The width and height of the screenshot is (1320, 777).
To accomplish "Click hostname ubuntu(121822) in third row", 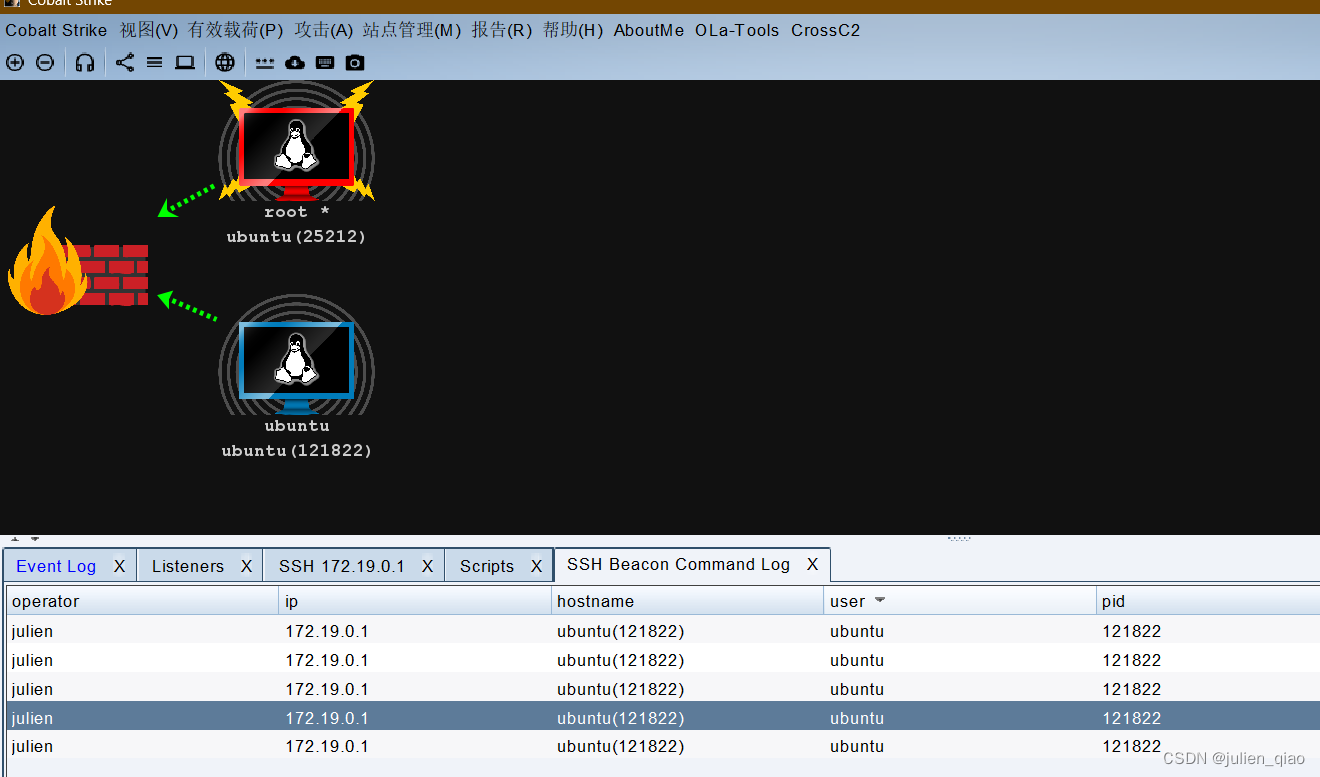I will coord(620,689).
